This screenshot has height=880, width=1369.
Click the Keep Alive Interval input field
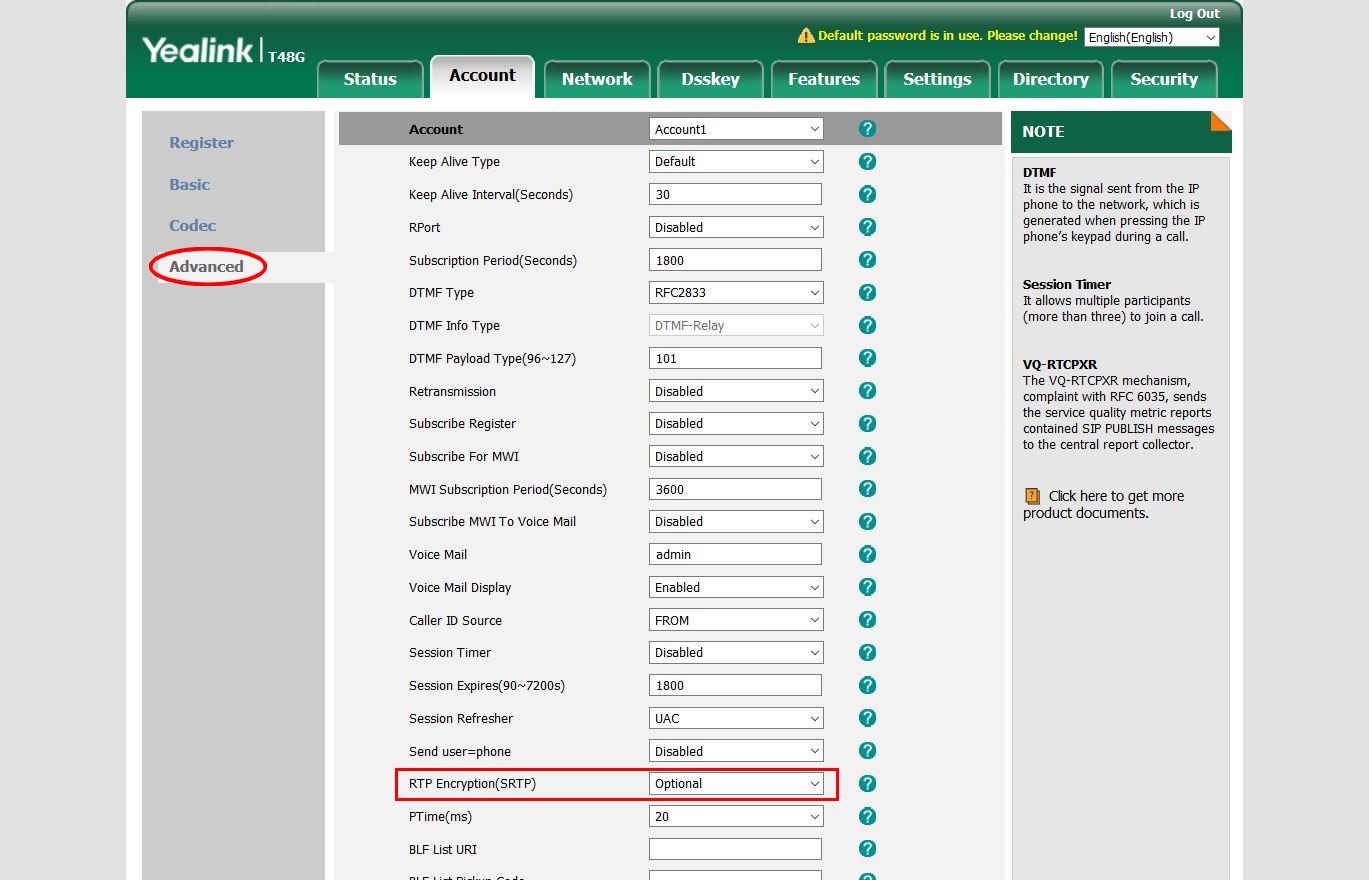click(x=735, y=194)
